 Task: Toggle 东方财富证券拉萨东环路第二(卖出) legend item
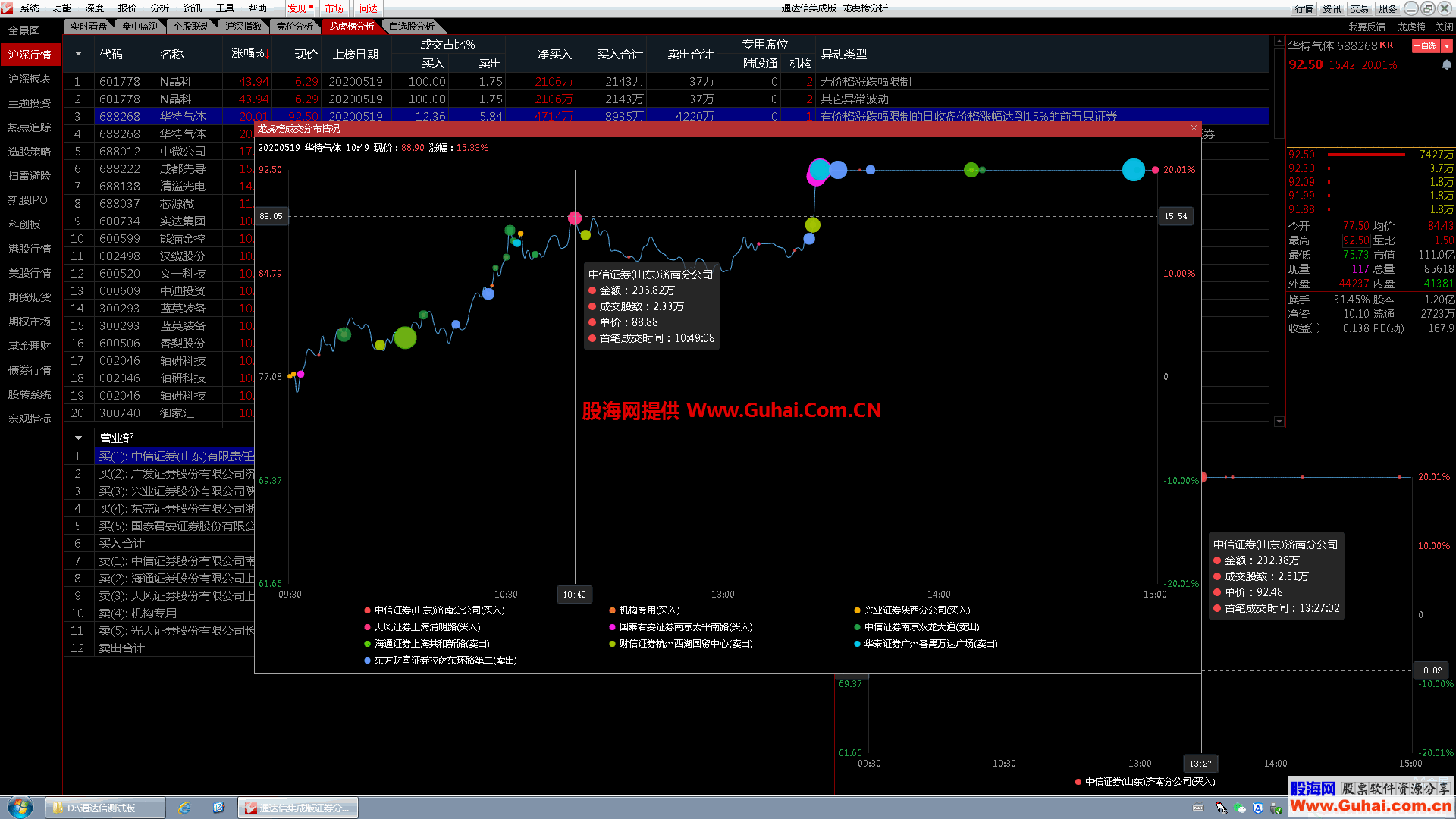click(441, 660)
